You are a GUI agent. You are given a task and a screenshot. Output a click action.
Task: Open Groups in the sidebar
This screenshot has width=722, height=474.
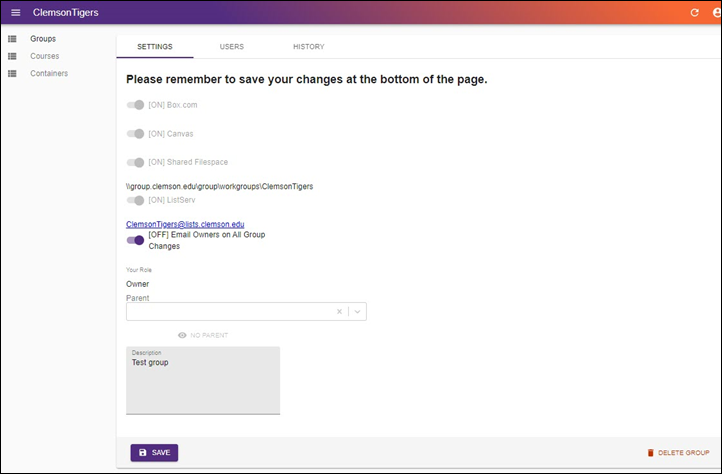(43, 39)
